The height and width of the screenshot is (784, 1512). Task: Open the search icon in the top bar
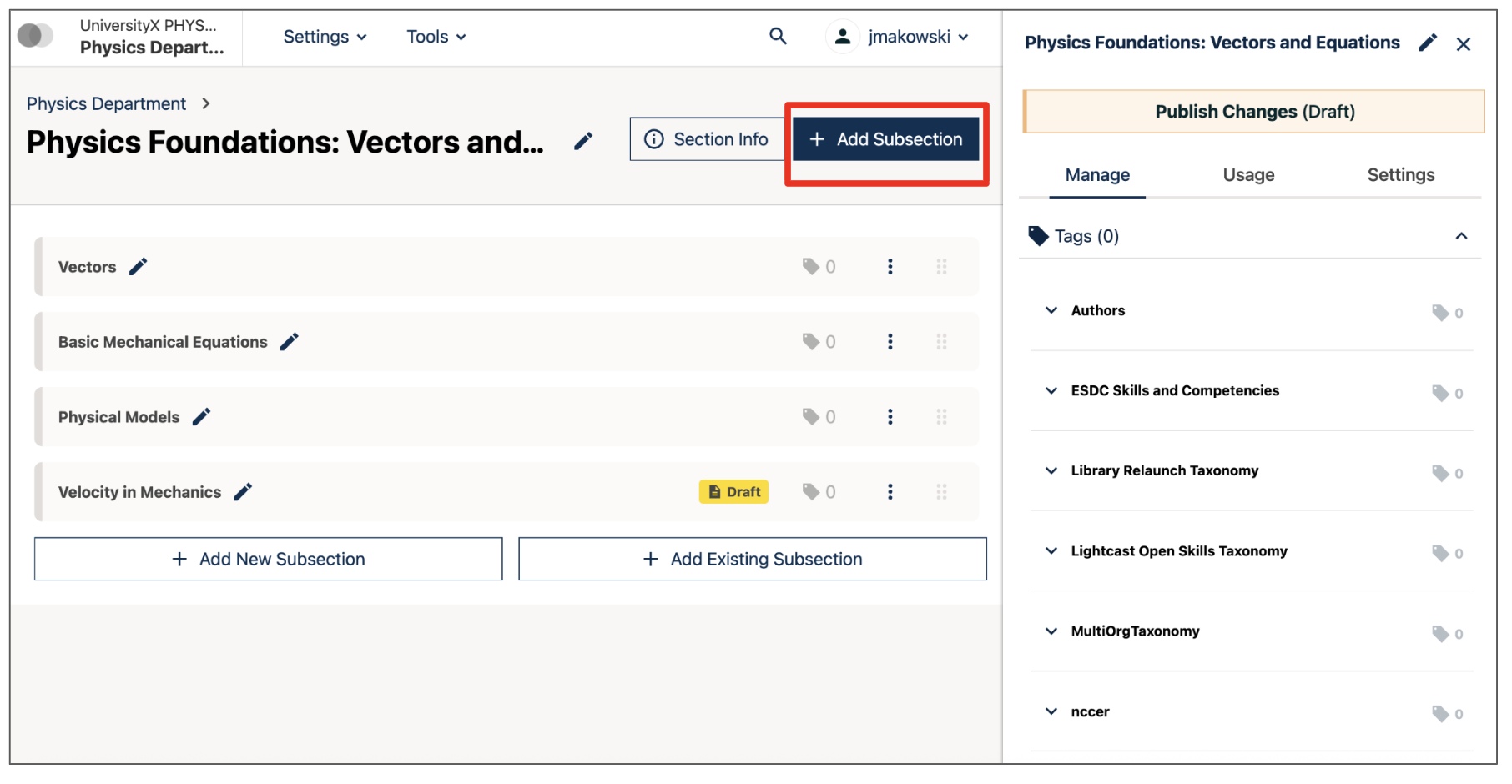coord(777,36)
